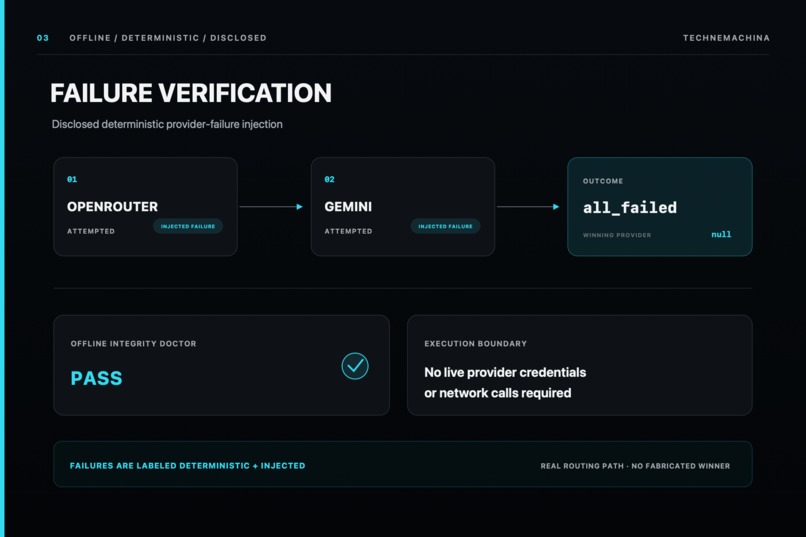This screenshot has height=537, width=806.
Task: Click step number 01 on the OpenRouter card
Action: tap(72, 179)
